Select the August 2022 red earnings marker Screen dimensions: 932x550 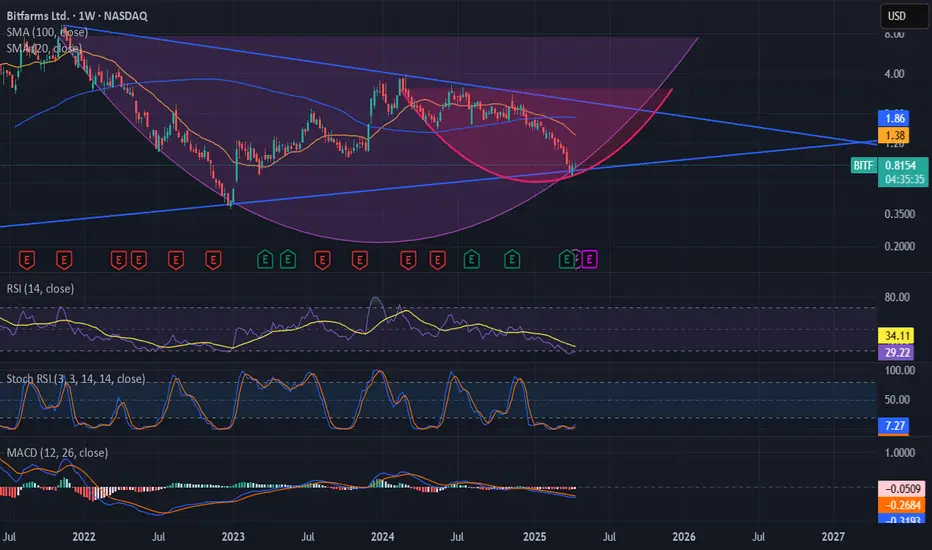175,260
